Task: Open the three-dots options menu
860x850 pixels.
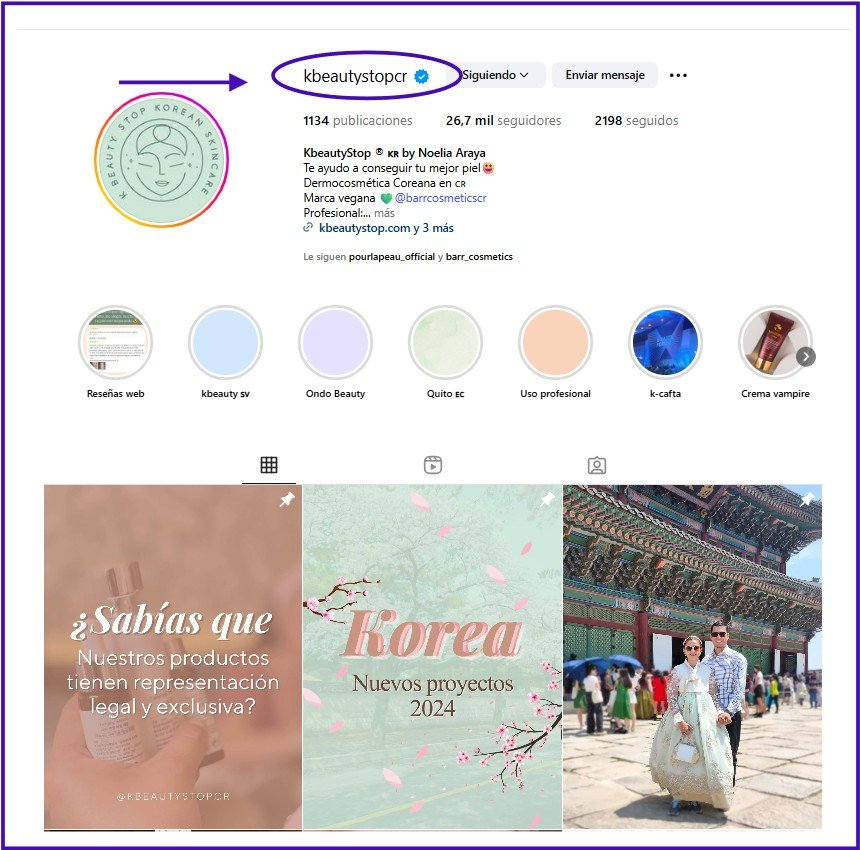Action: pyautogui.click(x=678, y=75)
